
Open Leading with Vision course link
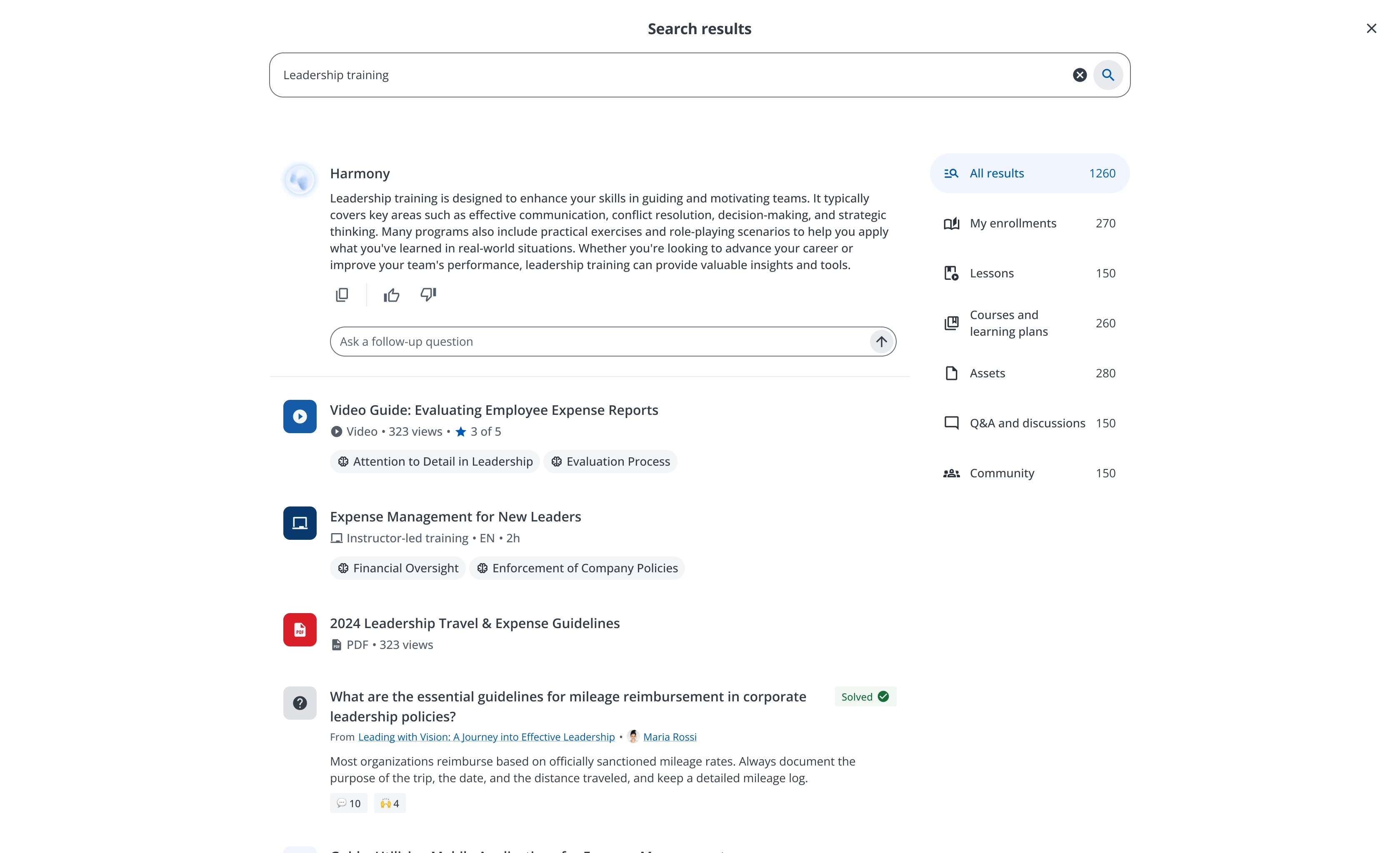pyautogui.click(x=486, y=736)
